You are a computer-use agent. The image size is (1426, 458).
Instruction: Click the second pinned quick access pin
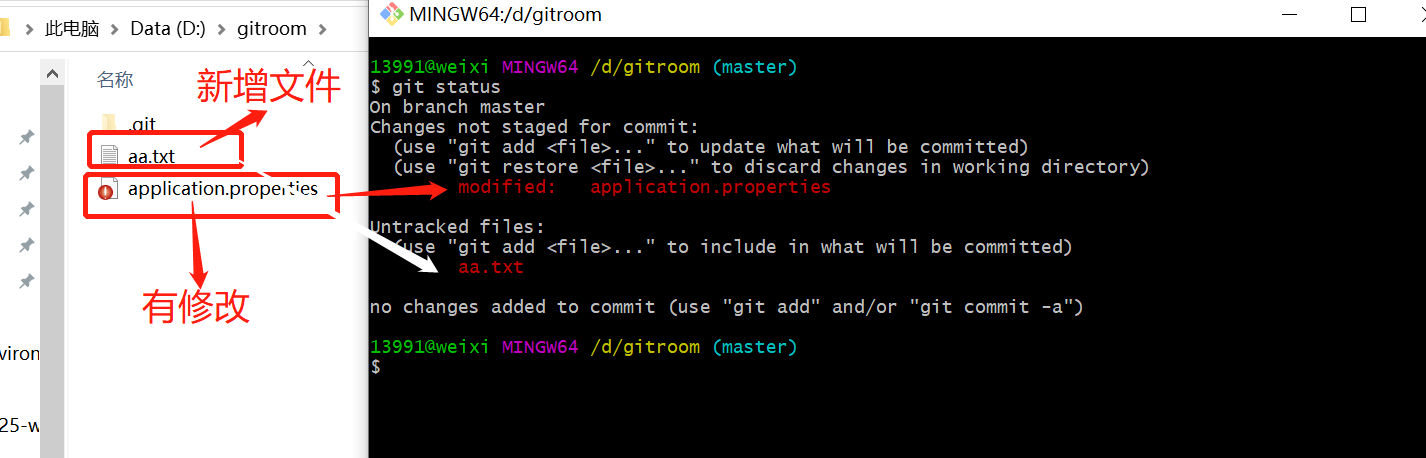point(27,173)
